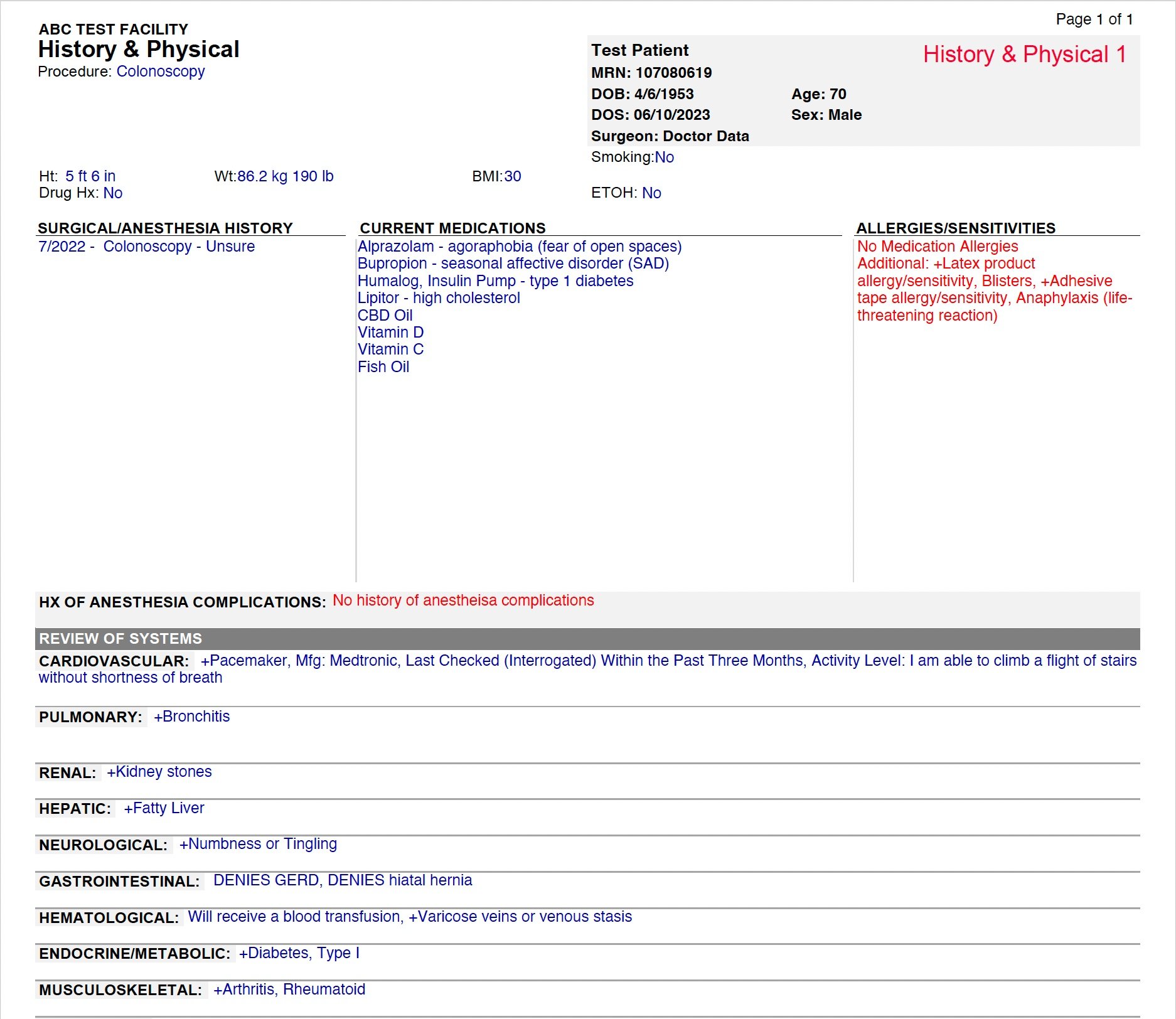Image resolution: width=1176 pixels, height=1019 pixels.
Task: Click the 'HX OF ANESTHESIA COMPLICATIONS' label
Action: (183, 602)
